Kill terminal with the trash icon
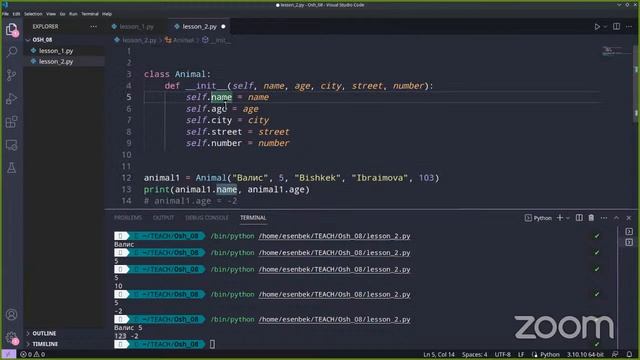 591,218
